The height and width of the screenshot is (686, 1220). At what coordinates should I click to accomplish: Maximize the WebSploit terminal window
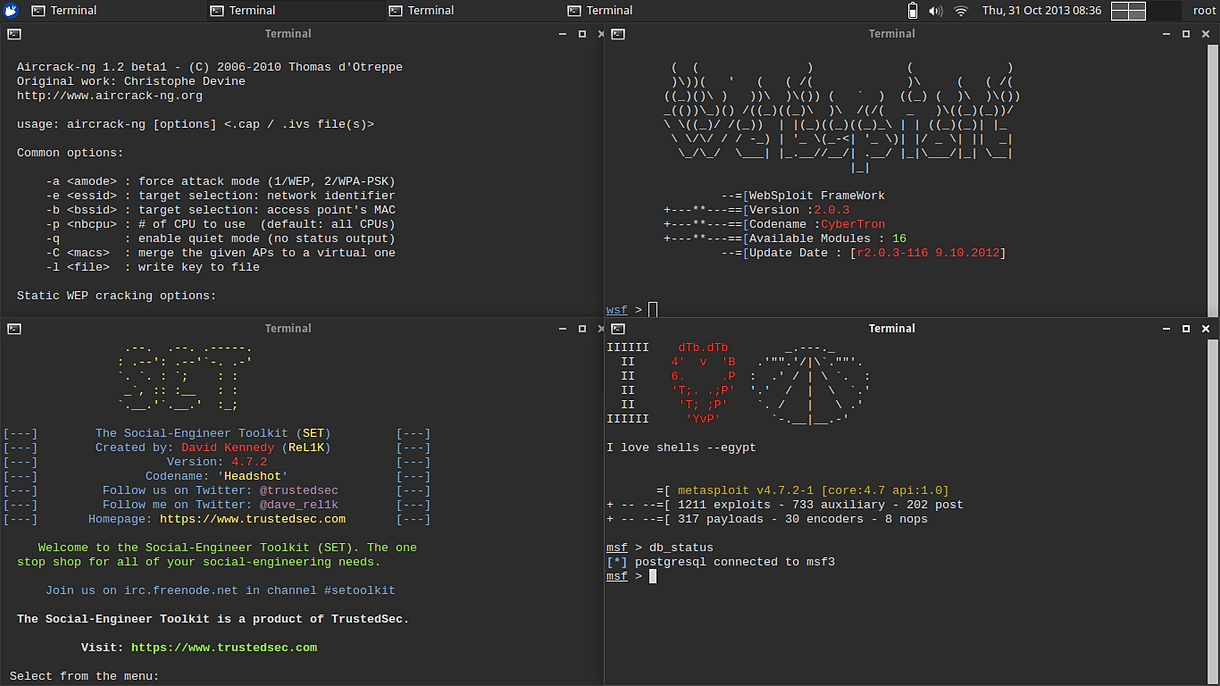pyautogui.click(x=1186, y=34)
